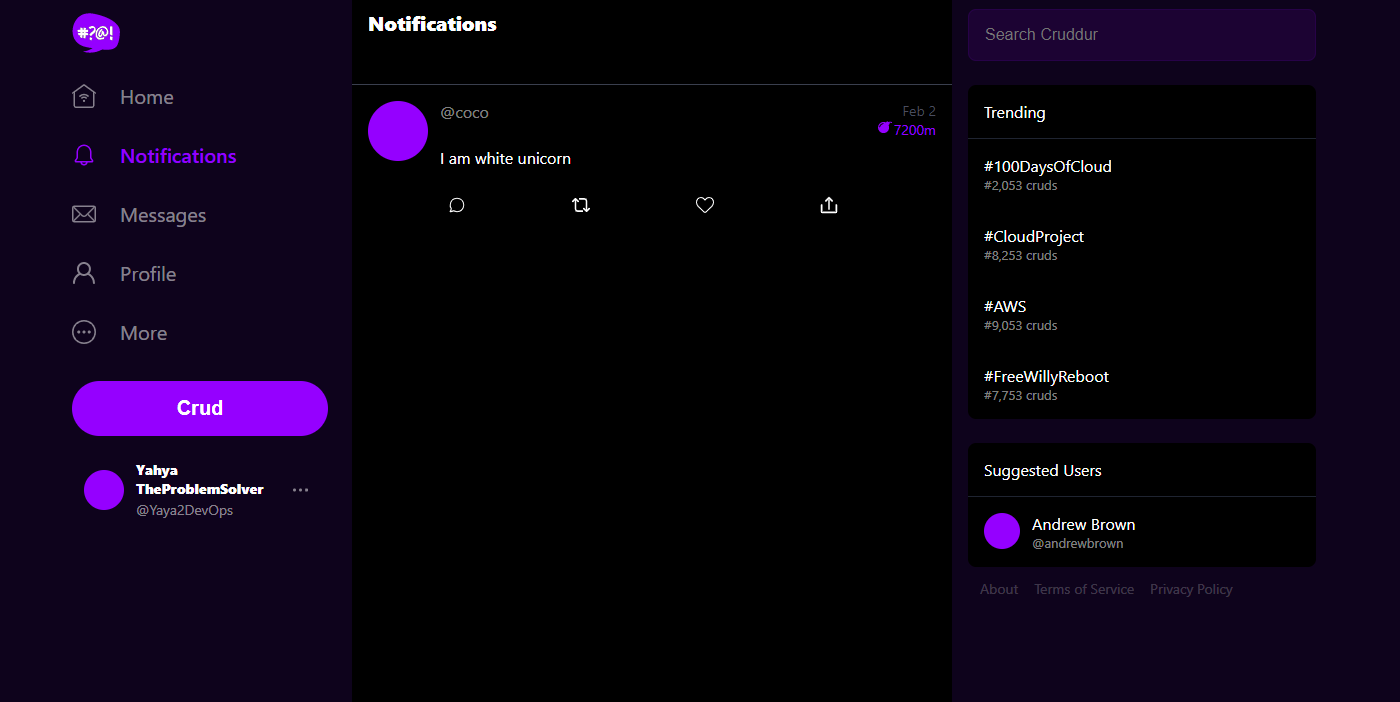This screenshot has height=702, width=1400.
Task: Like the white unicorn crud
Action: pyautogui.click(x=705, y=205)
